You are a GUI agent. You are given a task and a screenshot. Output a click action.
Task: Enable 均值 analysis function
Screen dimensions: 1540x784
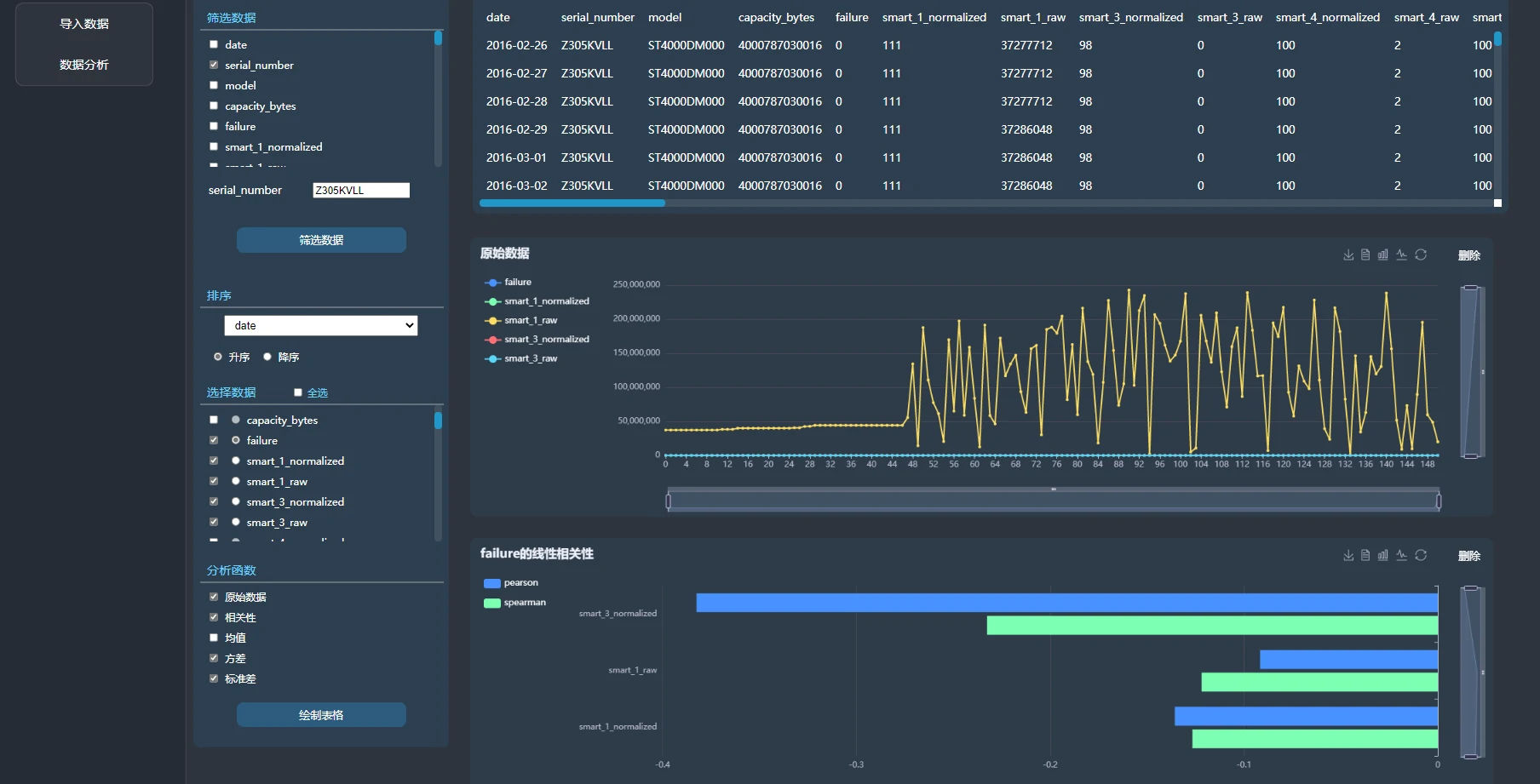214,638
